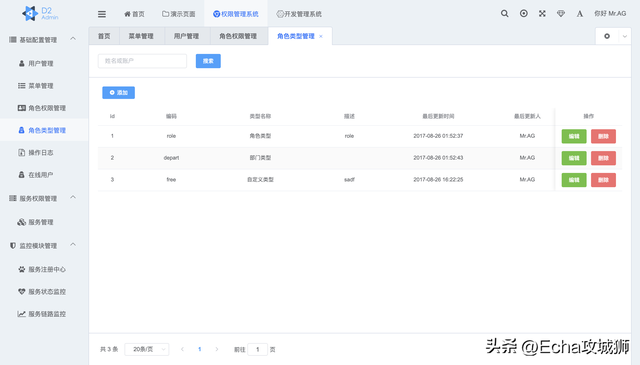640x365 pixels.
Task: Toggle fullscreen mode icon
Action: [x=542, y=13]
